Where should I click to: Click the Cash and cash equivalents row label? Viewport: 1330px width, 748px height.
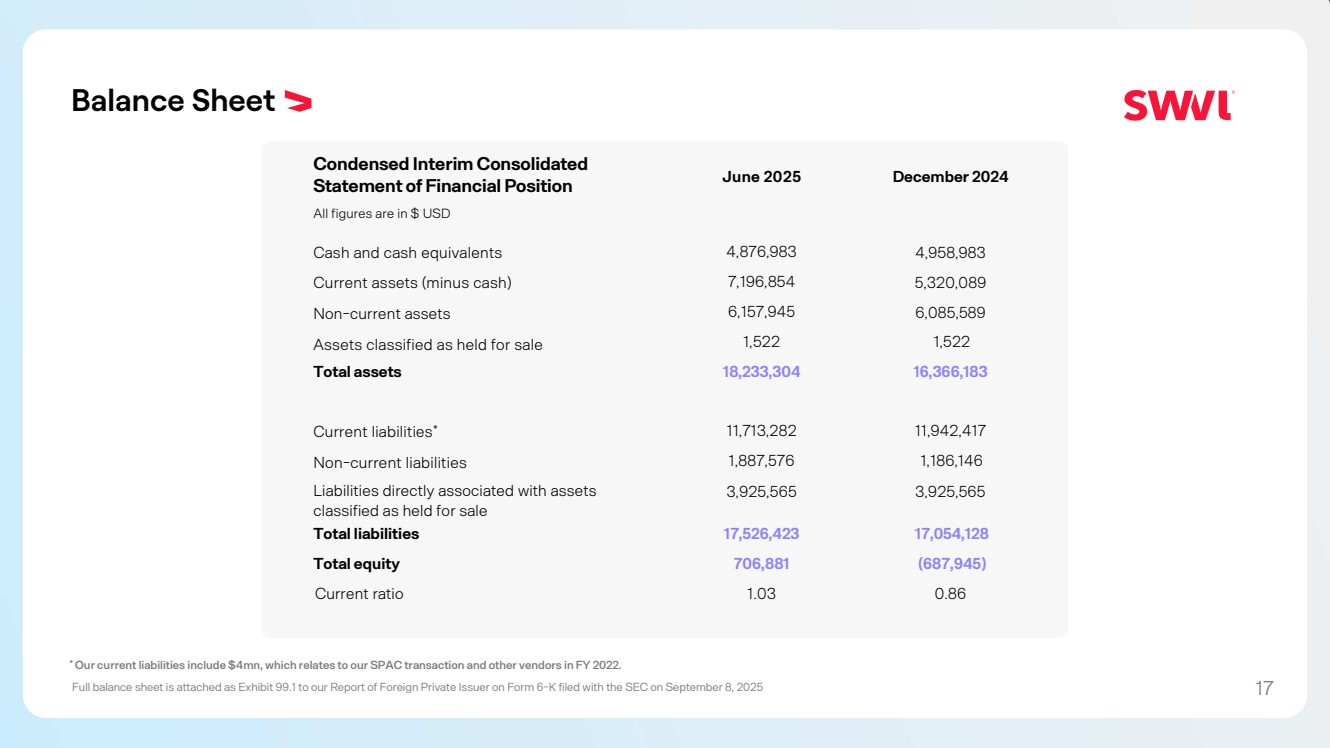click(x=407, y=253)
